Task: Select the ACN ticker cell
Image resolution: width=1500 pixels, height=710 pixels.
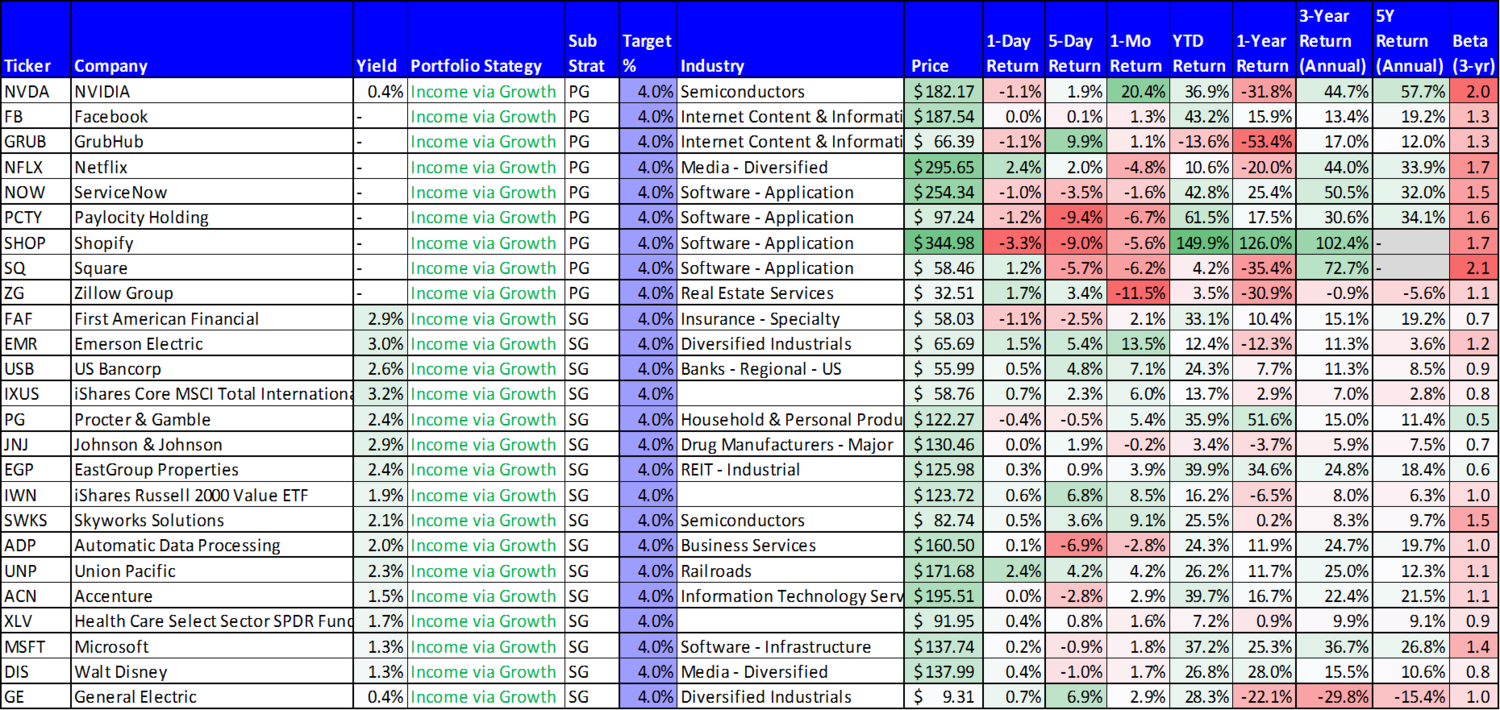Action: [x=36, y=596]
